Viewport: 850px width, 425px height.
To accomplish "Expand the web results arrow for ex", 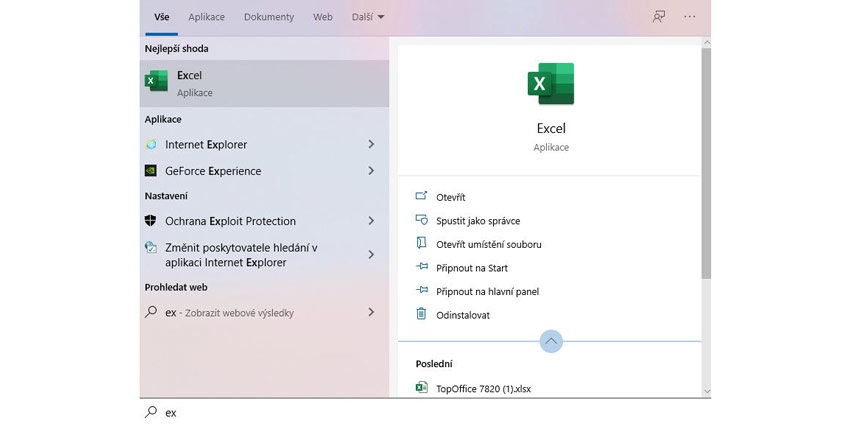I will point(371,312).
